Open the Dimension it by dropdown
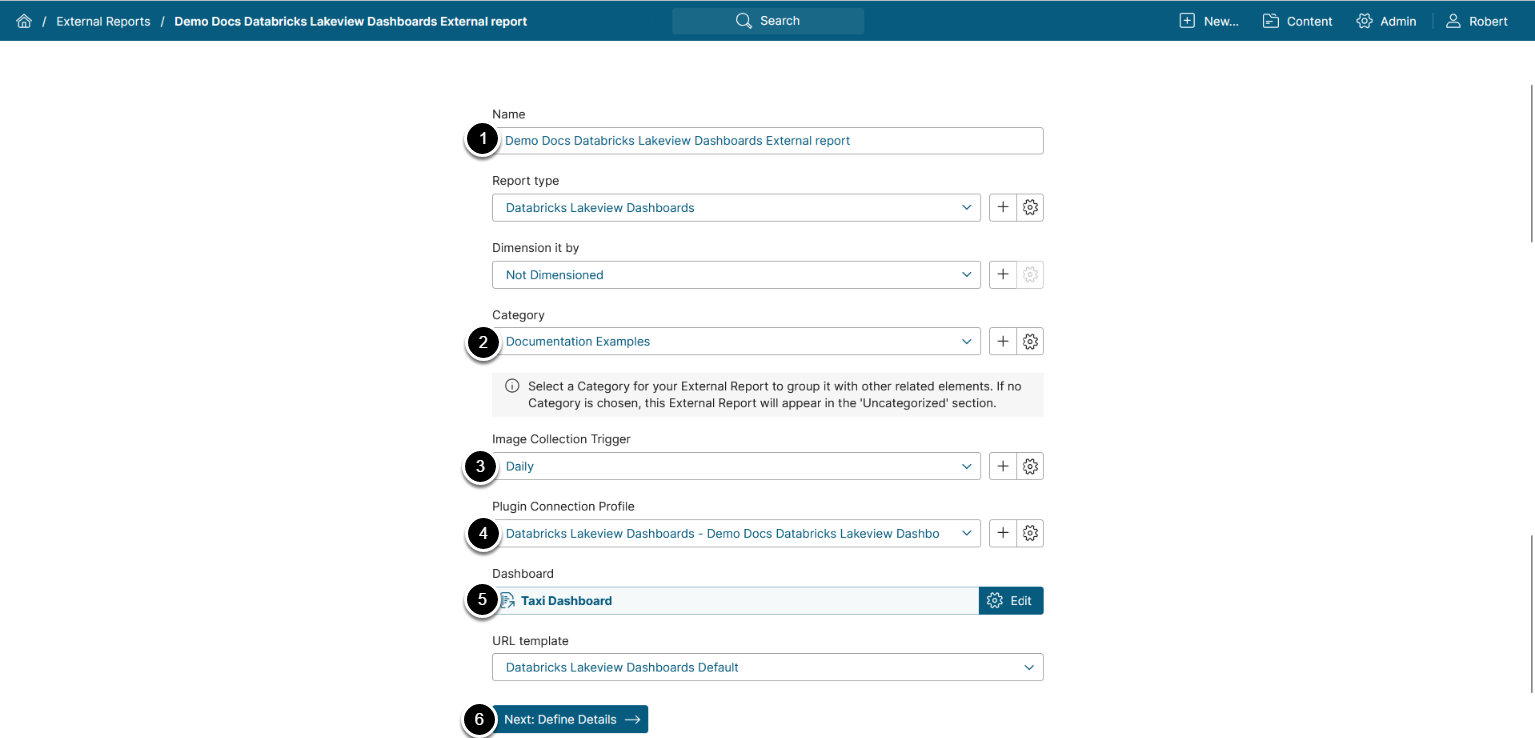Viewport: 1535px width, 738px height. coord(736,275)
